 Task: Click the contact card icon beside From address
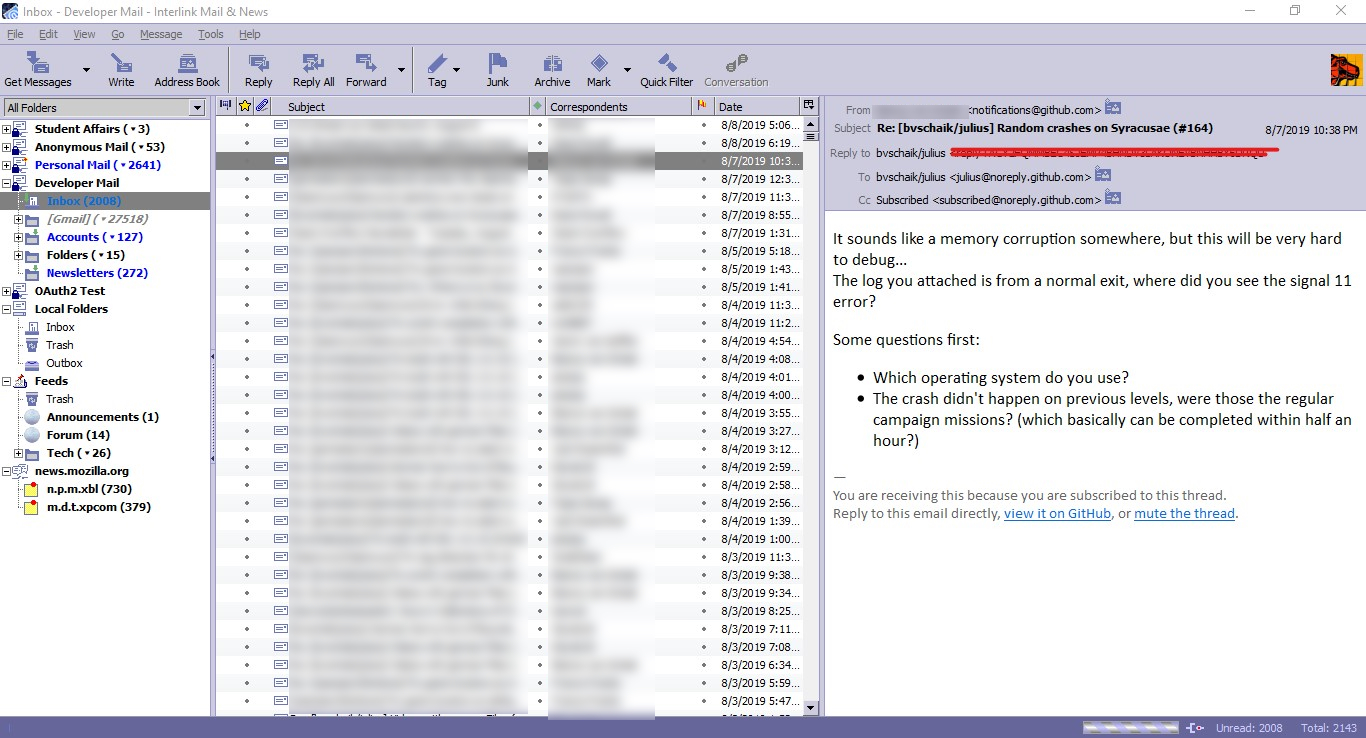(x=1113, y=108)
